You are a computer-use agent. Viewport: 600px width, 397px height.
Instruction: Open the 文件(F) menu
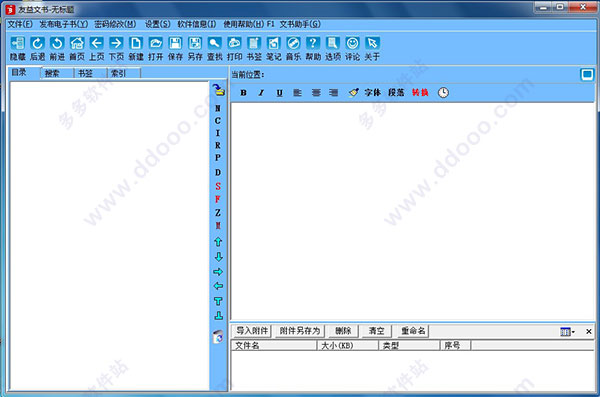coord(20,24)
